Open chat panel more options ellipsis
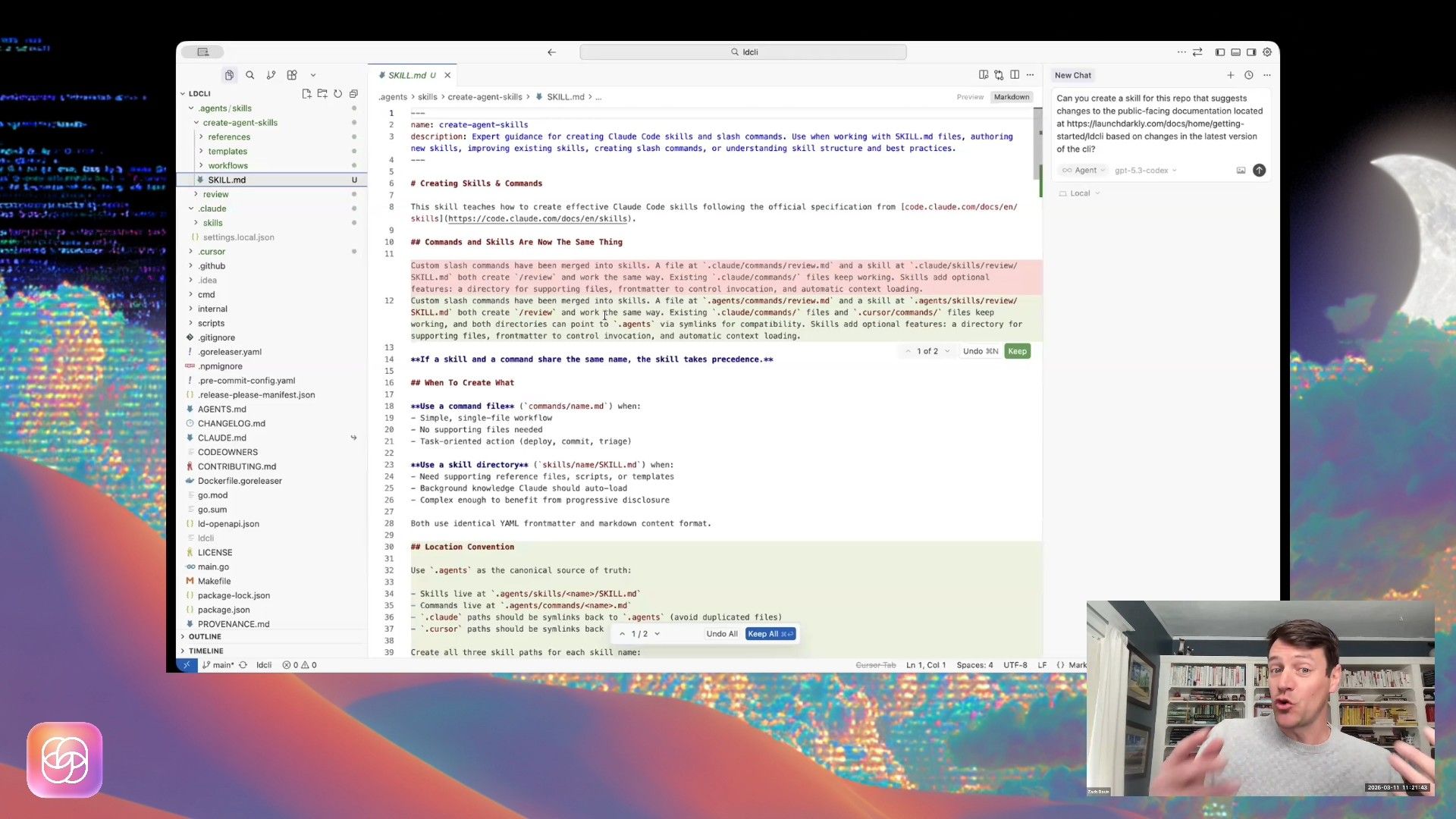Image resolution: width=1456 pixels, height=819 pixels. pyautogui.click(x=1266, y=75)
